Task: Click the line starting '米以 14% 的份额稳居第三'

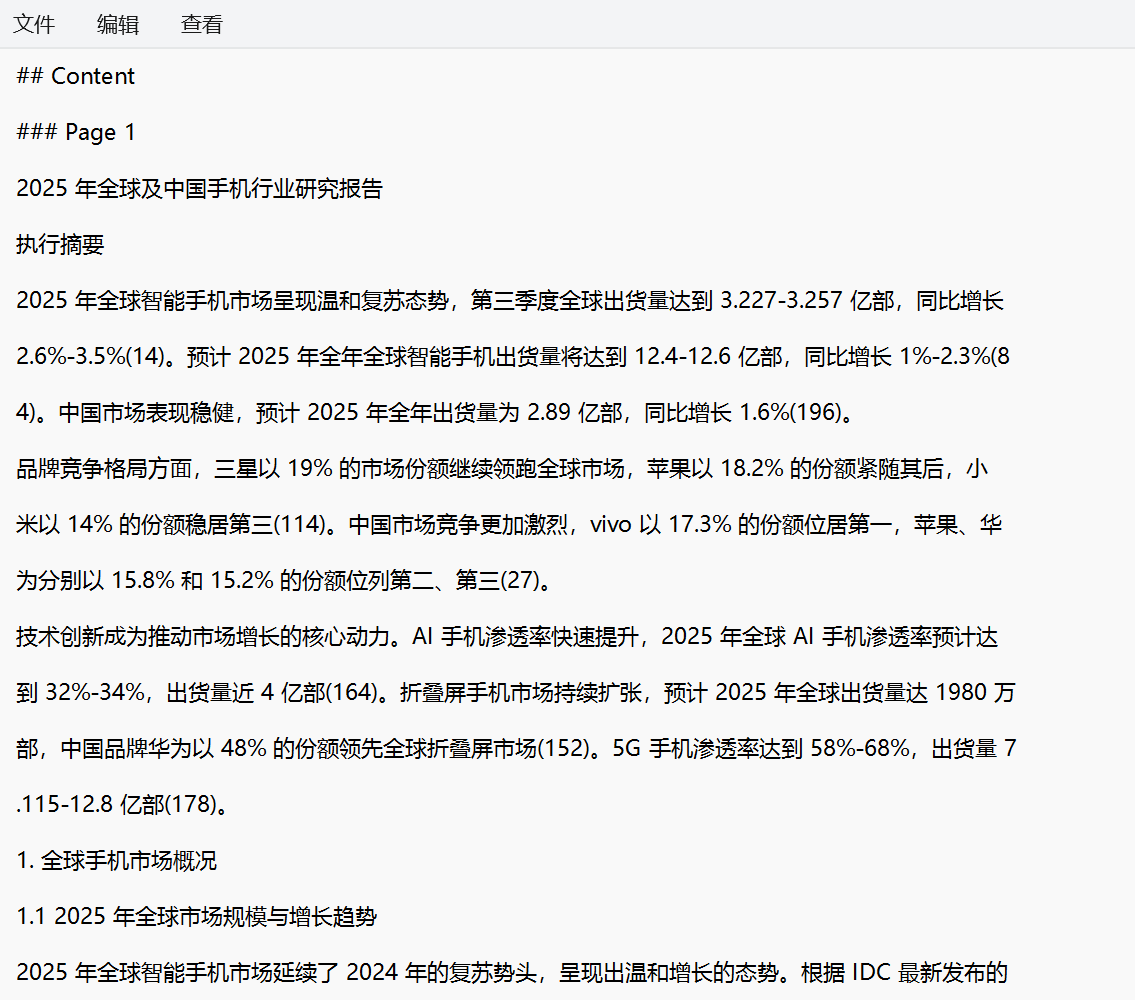Action: point(509,524)
